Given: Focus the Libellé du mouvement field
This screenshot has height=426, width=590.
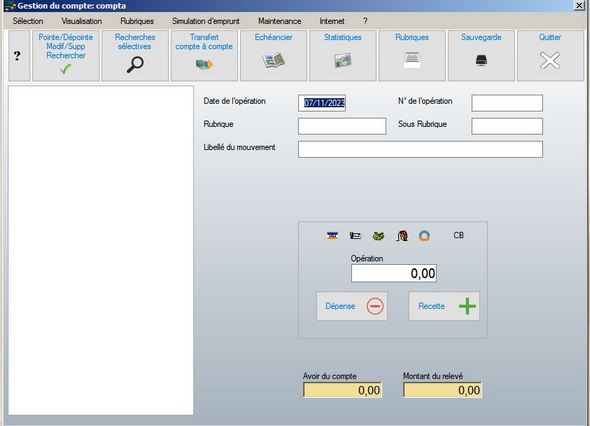Looking at the screenshot, I should tap(420, 149).
